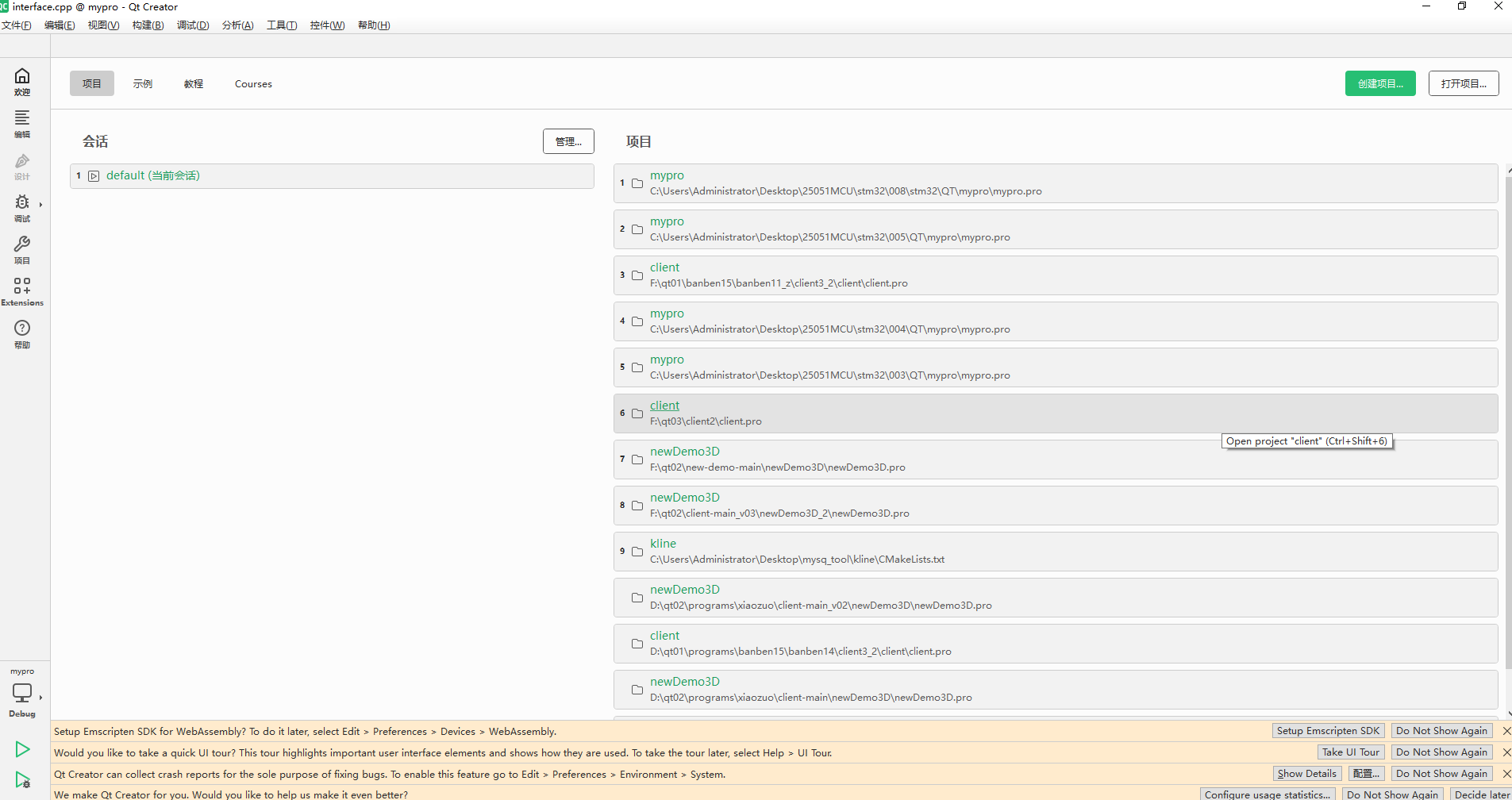Click the green 创建项目 button
Viewport: 1512px width, 800px height.
tap(1380, 83)
